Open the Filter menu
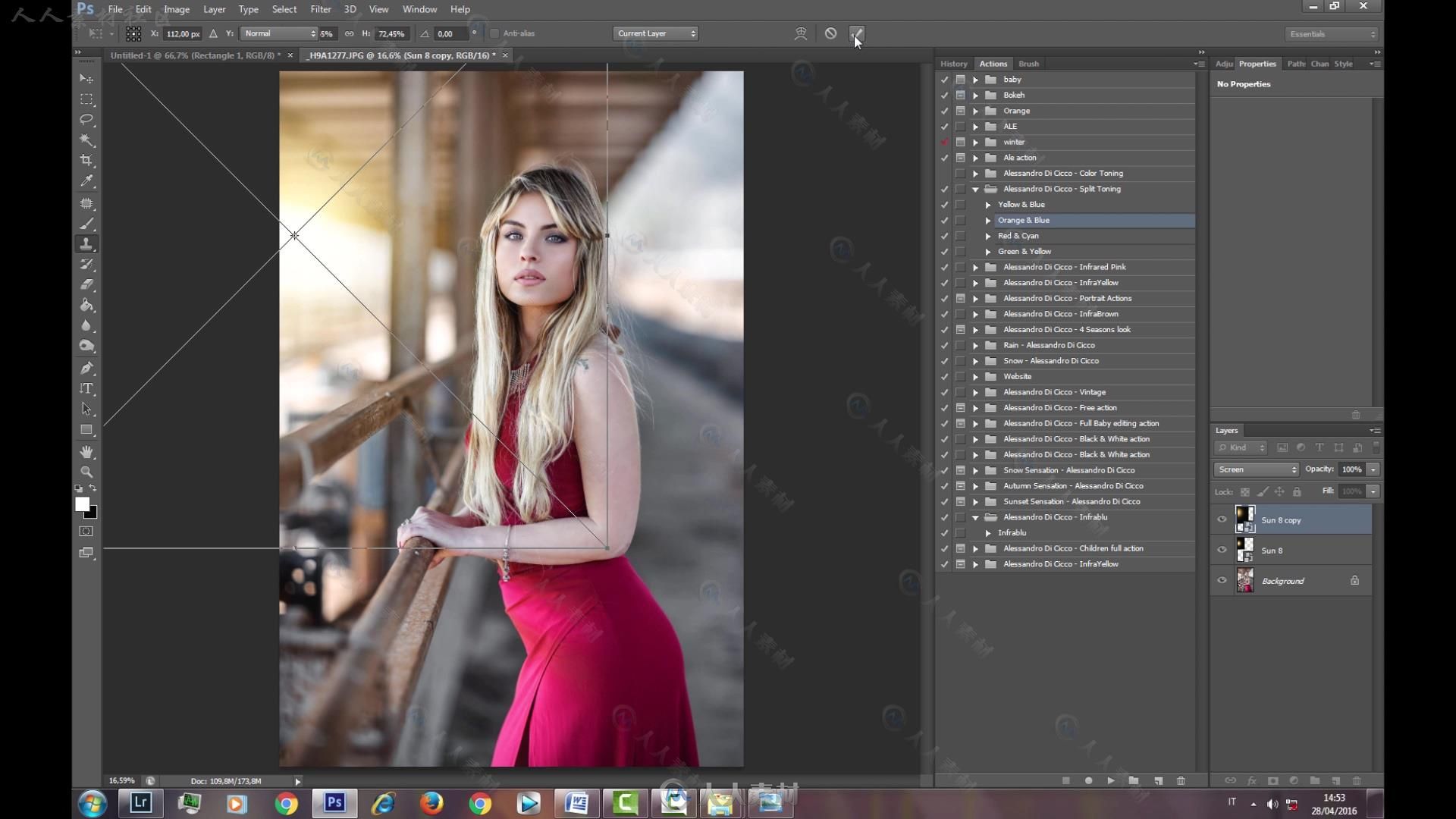 pyautogui.click(x=320, y=9)
